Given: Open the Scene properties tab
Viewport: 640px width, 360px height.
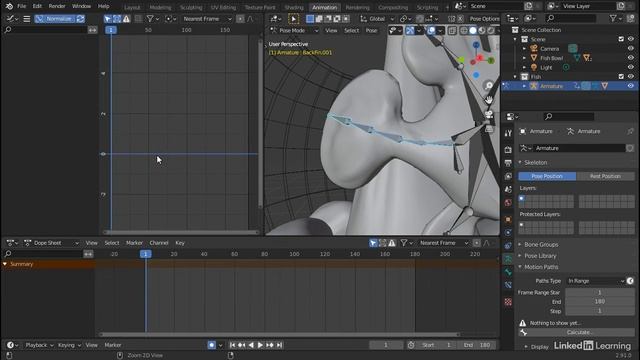Looking at the screenshot, I should pyautogui.click(x=508, y=189).
